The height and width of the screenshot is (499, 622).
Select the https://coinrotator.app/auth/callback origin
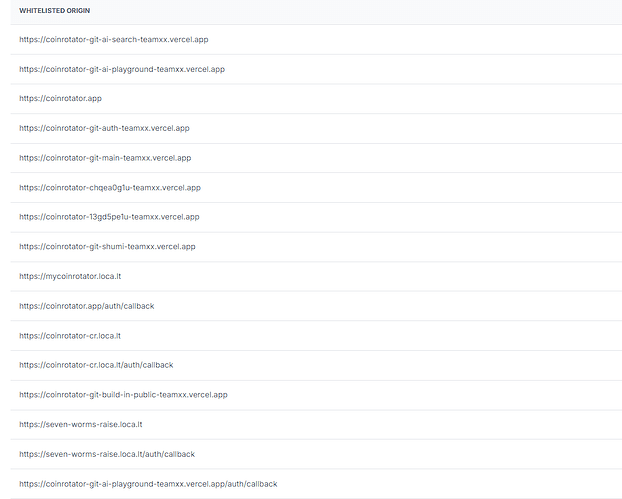(86, 306)
